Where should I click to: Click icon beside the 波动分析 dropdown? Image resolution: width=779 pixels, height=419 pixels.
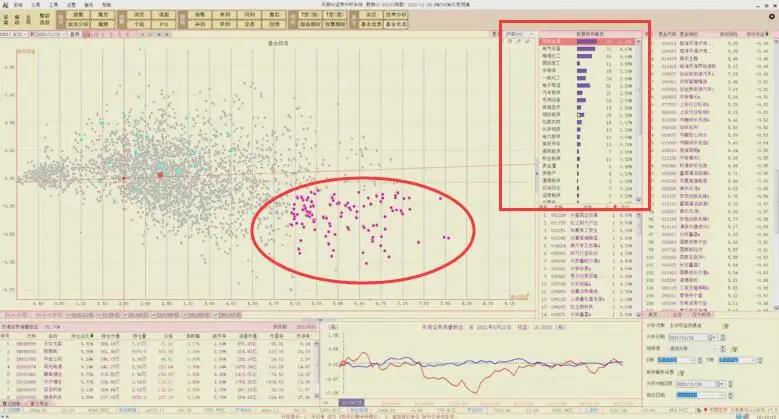[734, 349]
